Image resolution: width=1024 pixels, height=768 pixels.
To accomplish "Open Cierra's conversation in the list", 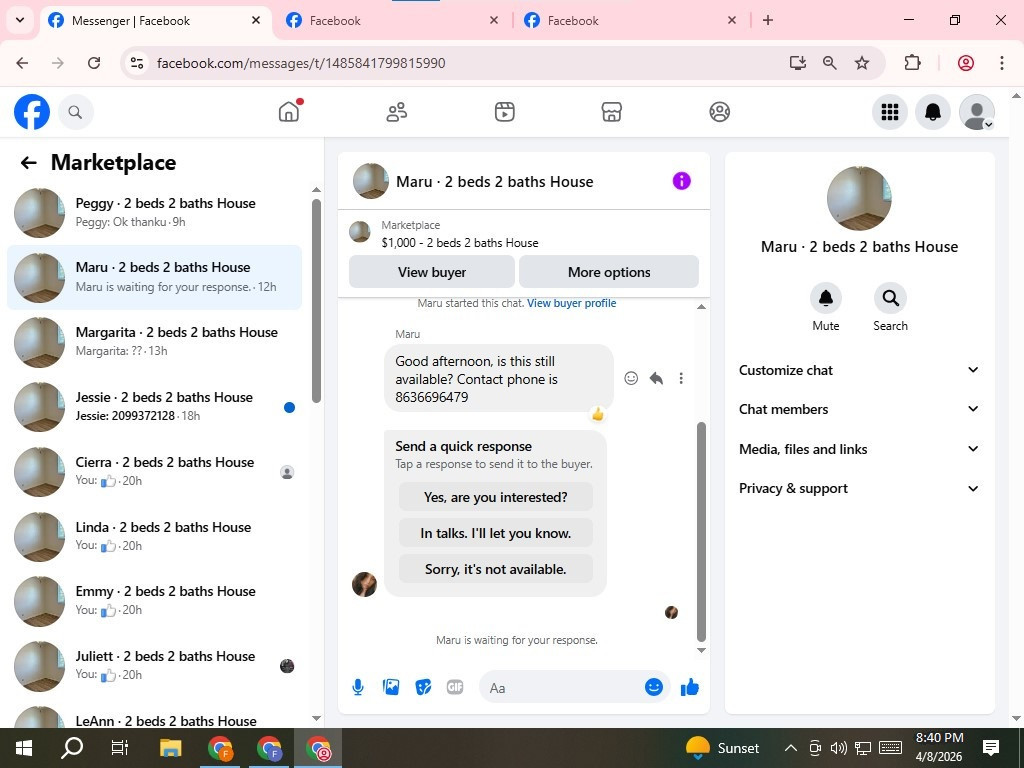I will tap(155, 472).
